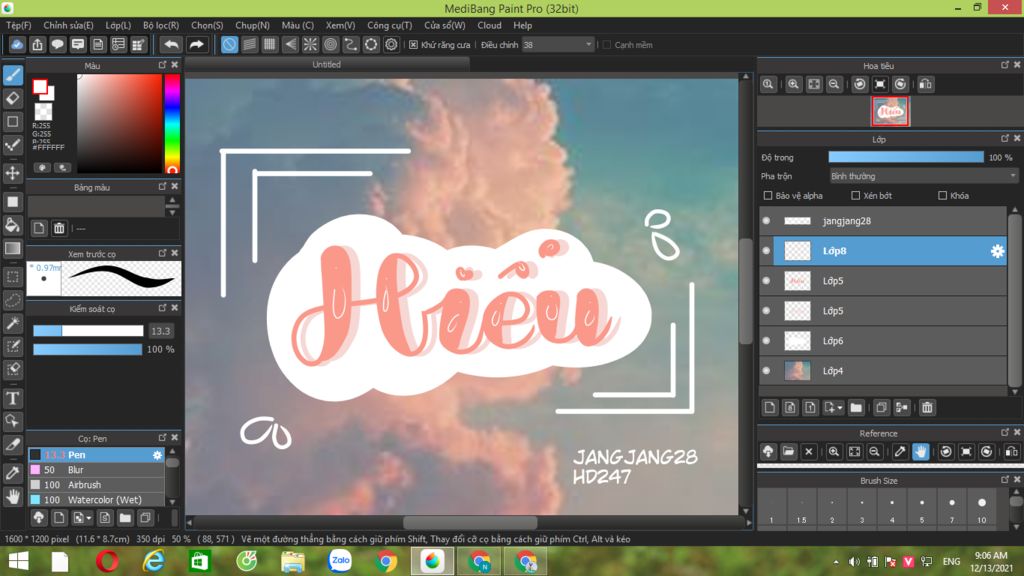Click the rainbow hue bar

172,123
